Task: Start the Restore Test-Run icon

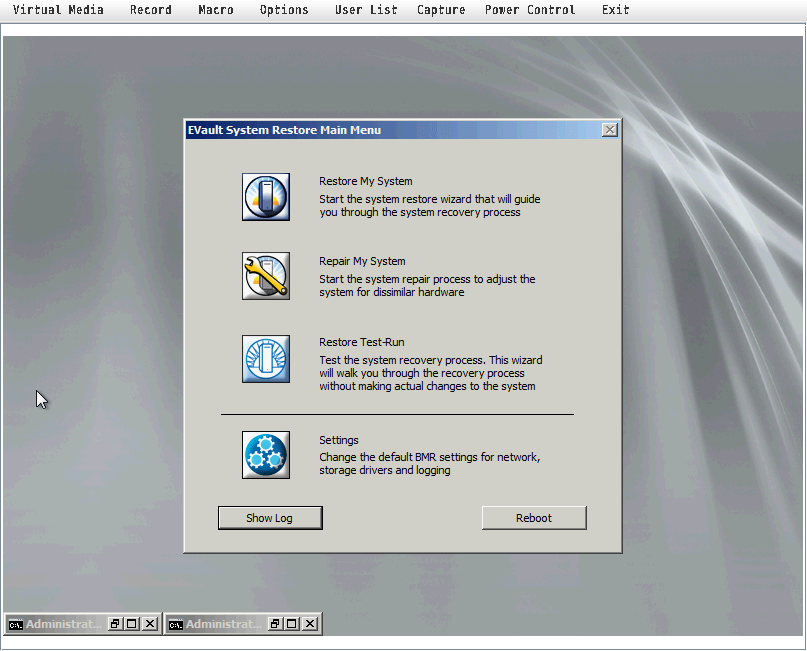Action: [x=266, y=359]
